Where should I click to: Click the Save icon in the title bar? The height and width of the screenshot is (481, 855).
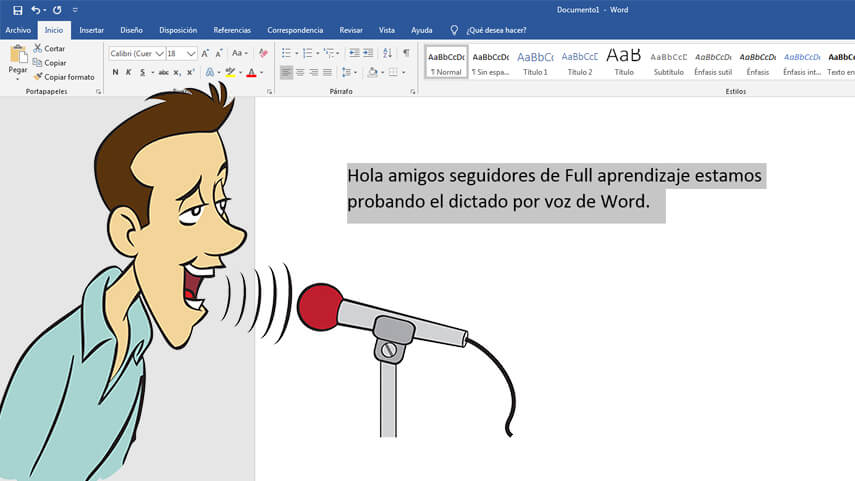click(x=17, y=10)
